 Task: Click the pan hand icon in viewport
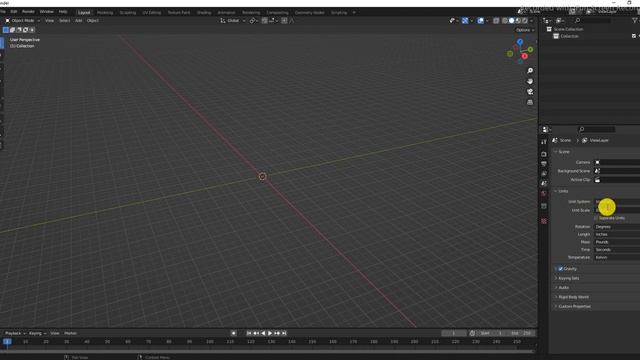tap(530, 81)
